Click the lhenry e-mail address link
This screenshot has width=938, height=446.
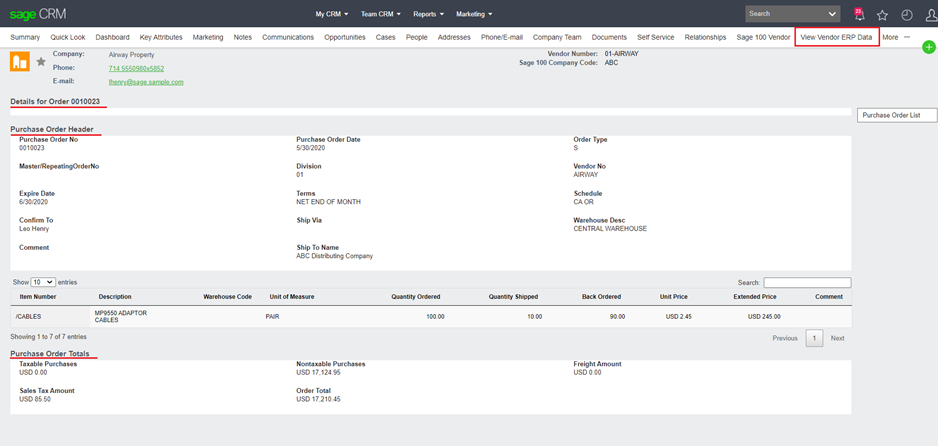pos(146,83)
